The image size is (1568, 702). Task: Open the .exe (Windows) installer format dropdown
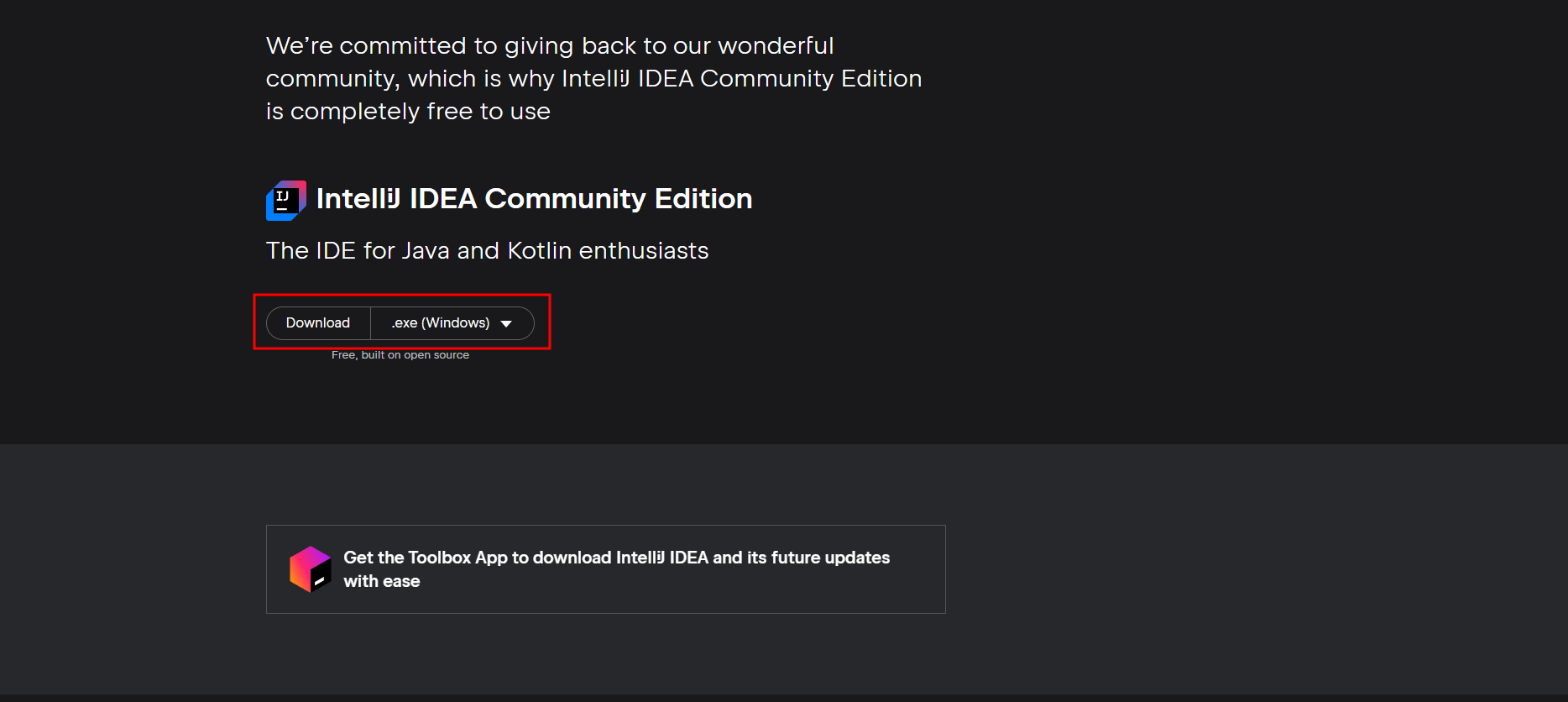[x=452, y=323]
